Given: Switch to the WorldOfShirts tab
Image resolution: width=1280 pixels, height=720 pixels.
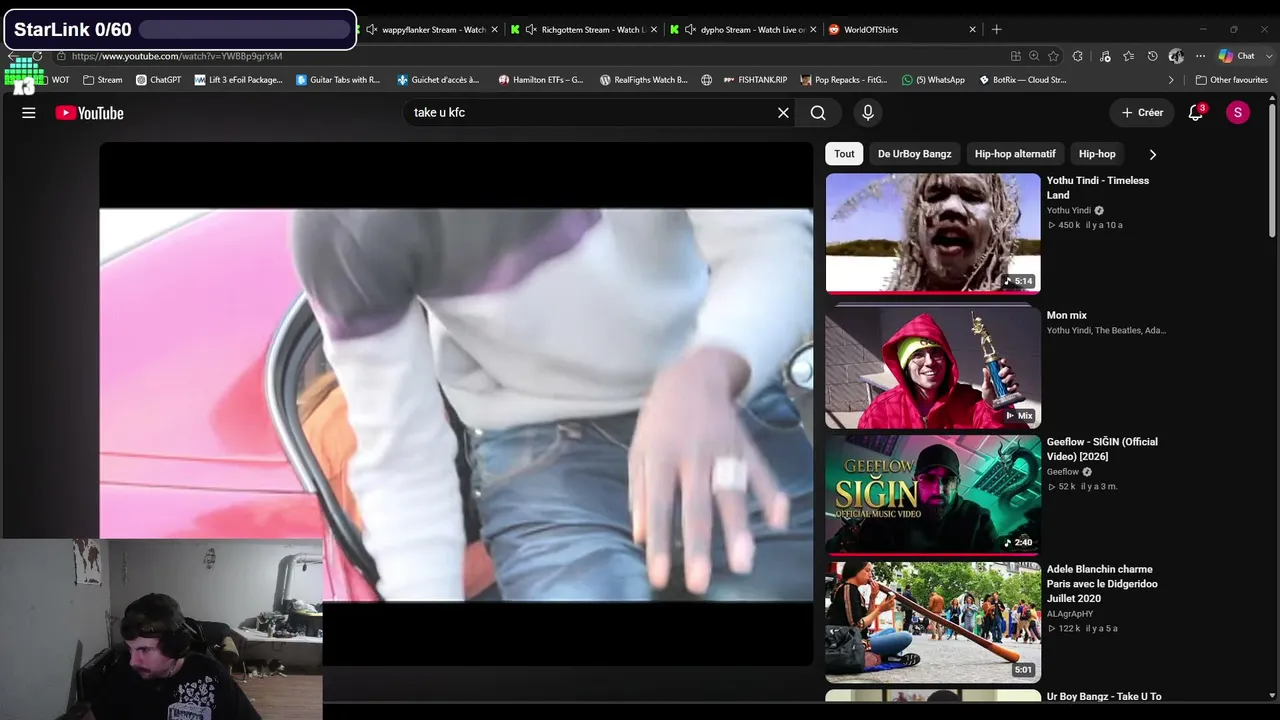Looking at the screenshot, I should click(x=903, y=30).
